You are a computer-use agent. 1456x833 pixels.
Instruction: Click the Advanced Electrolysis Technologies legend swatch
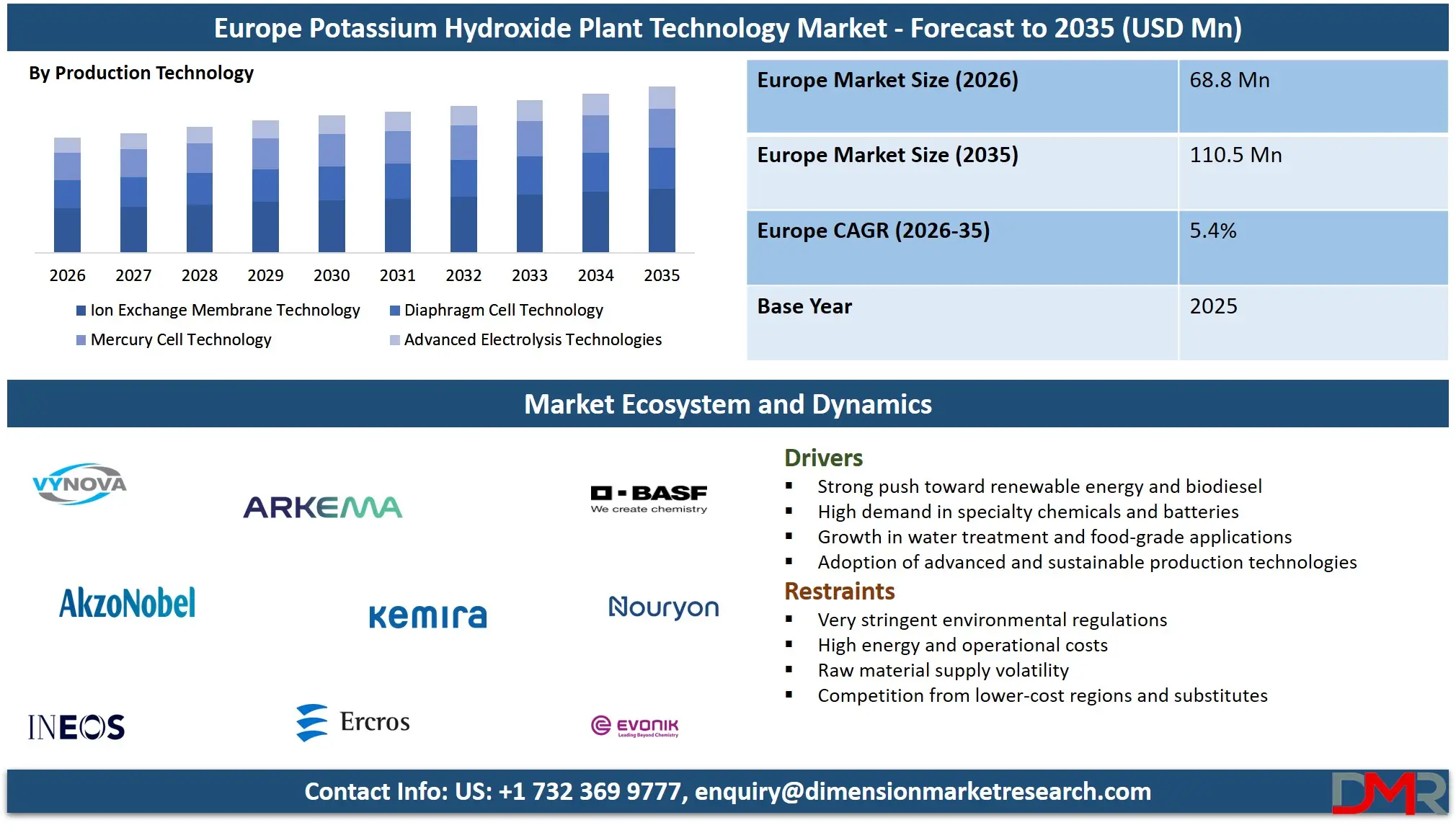click(395, 339)
